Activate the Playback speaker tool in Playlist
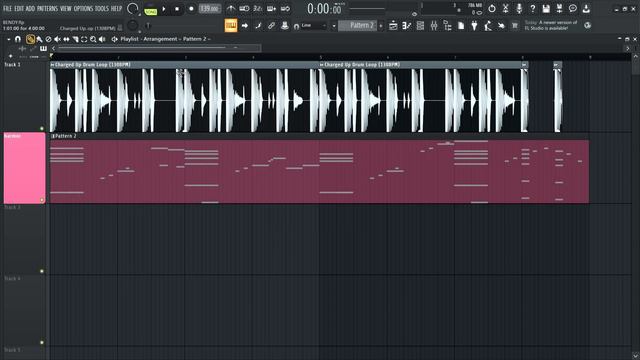 (x=102, y=39)
